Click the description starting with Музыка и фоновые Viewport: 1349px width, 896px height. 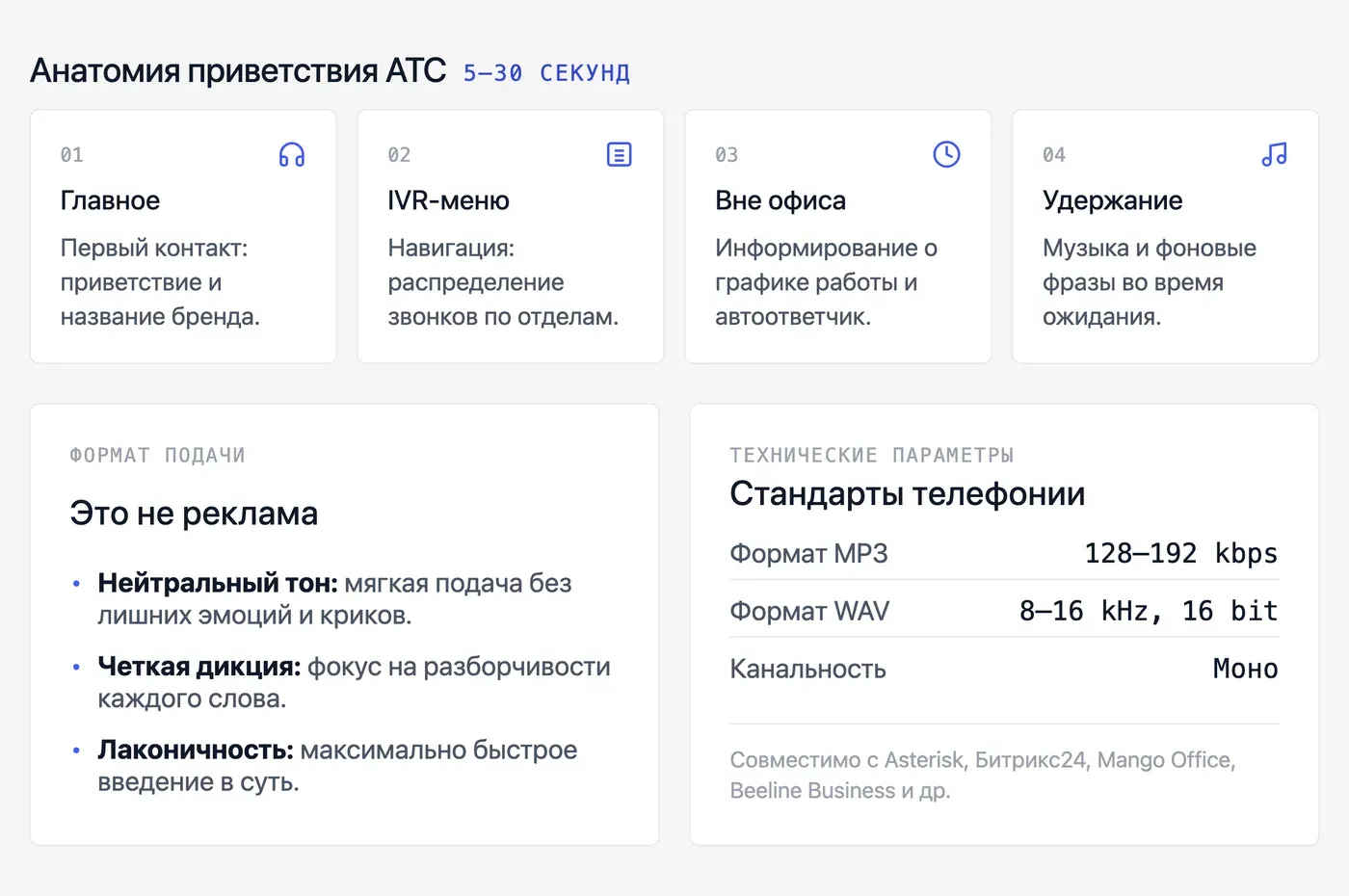(1150, 282)
